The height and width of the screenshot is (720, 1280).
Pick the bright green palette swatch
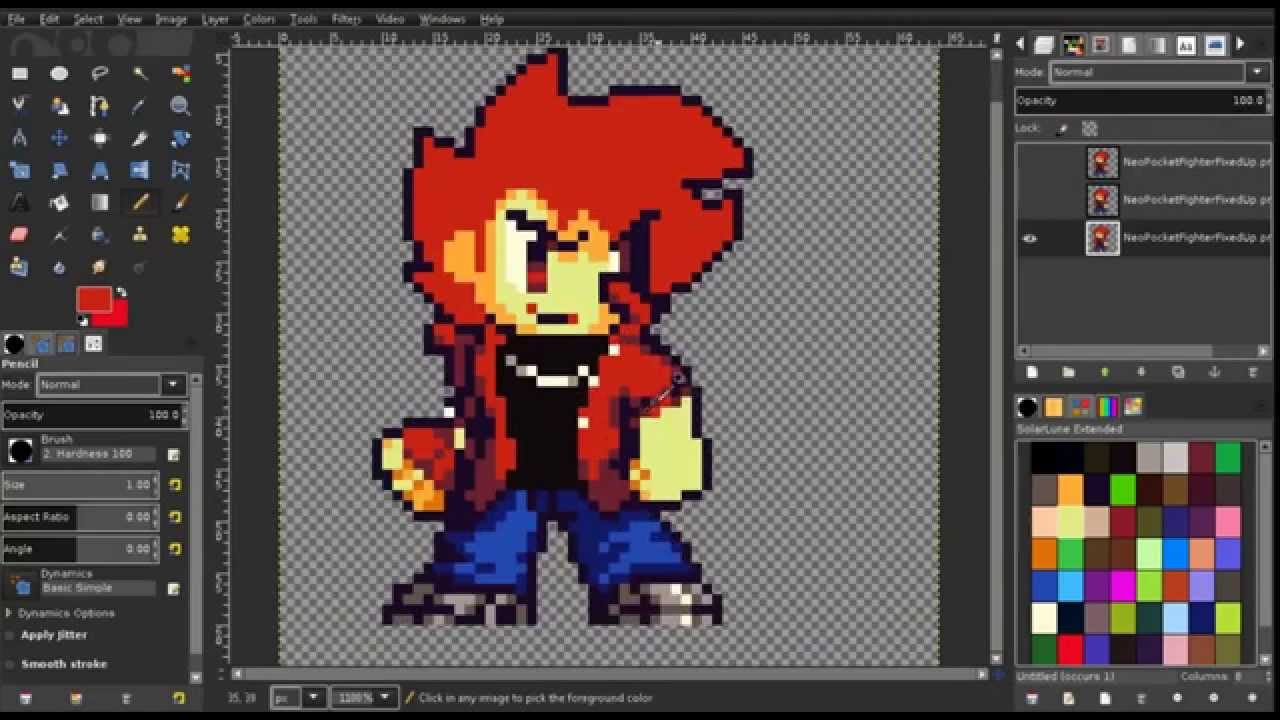(x=1123, y=490)
